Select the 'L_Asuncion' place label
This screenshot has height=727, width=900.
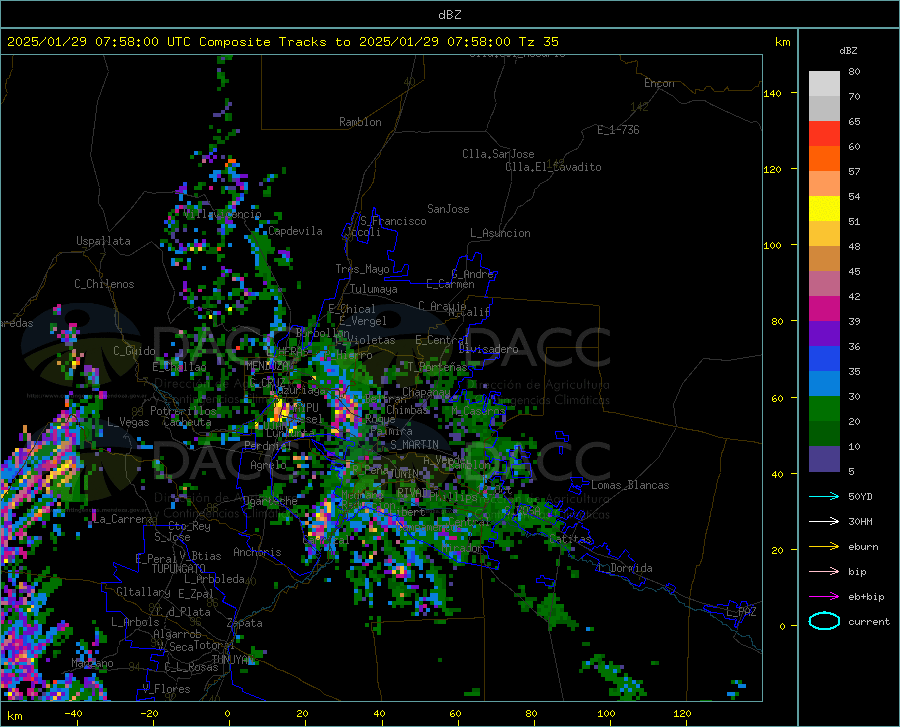coord(500,233)
